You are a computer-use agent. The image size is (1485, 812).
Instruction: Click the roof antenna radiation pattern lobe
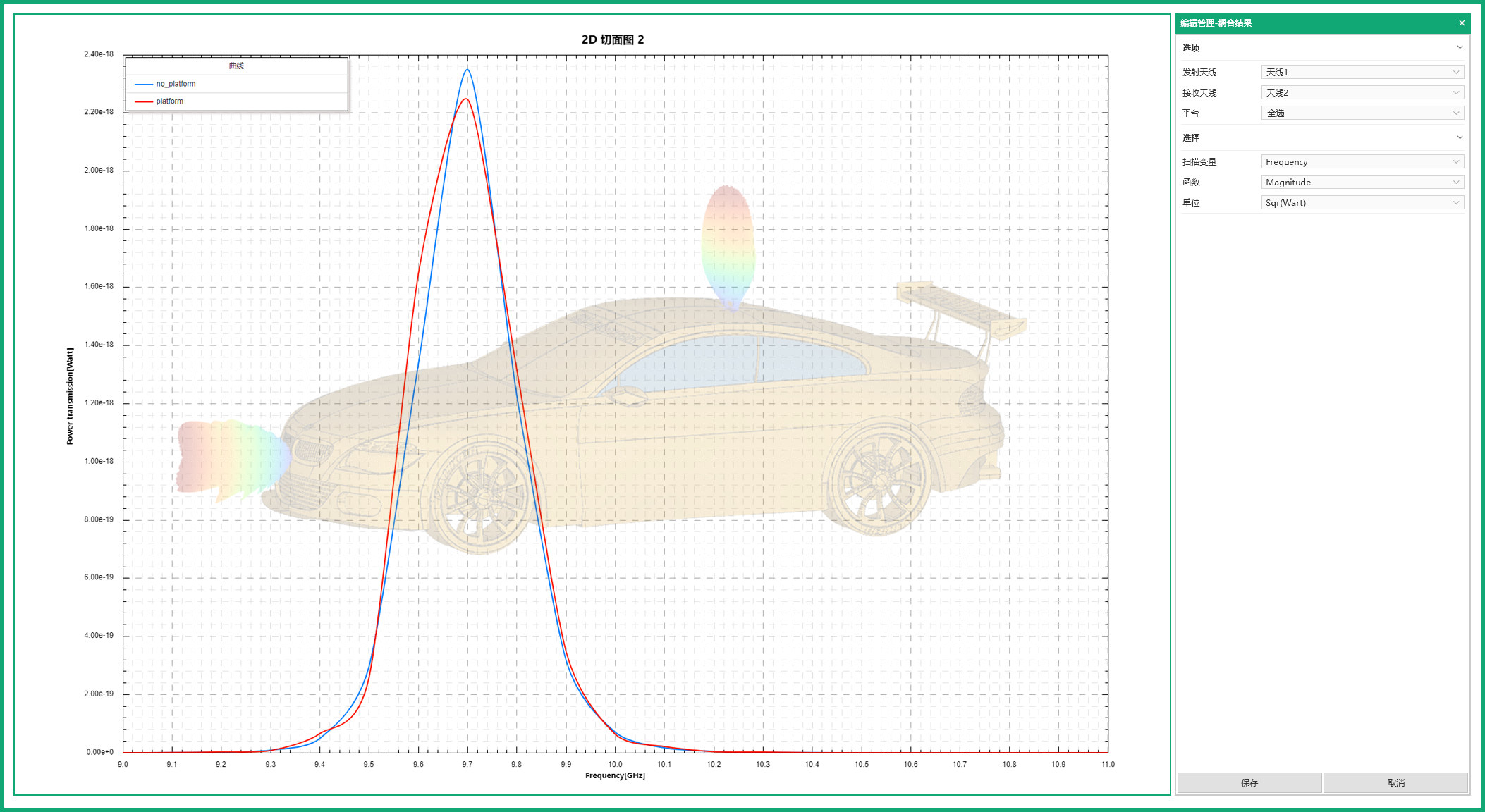728,243
